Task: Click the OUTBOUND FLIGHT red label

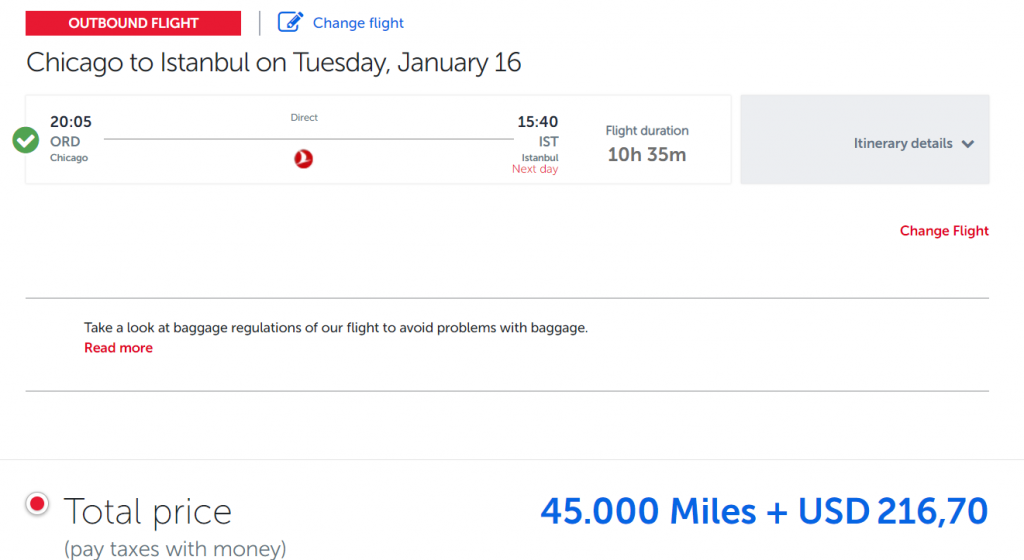Action: (133, 23)
